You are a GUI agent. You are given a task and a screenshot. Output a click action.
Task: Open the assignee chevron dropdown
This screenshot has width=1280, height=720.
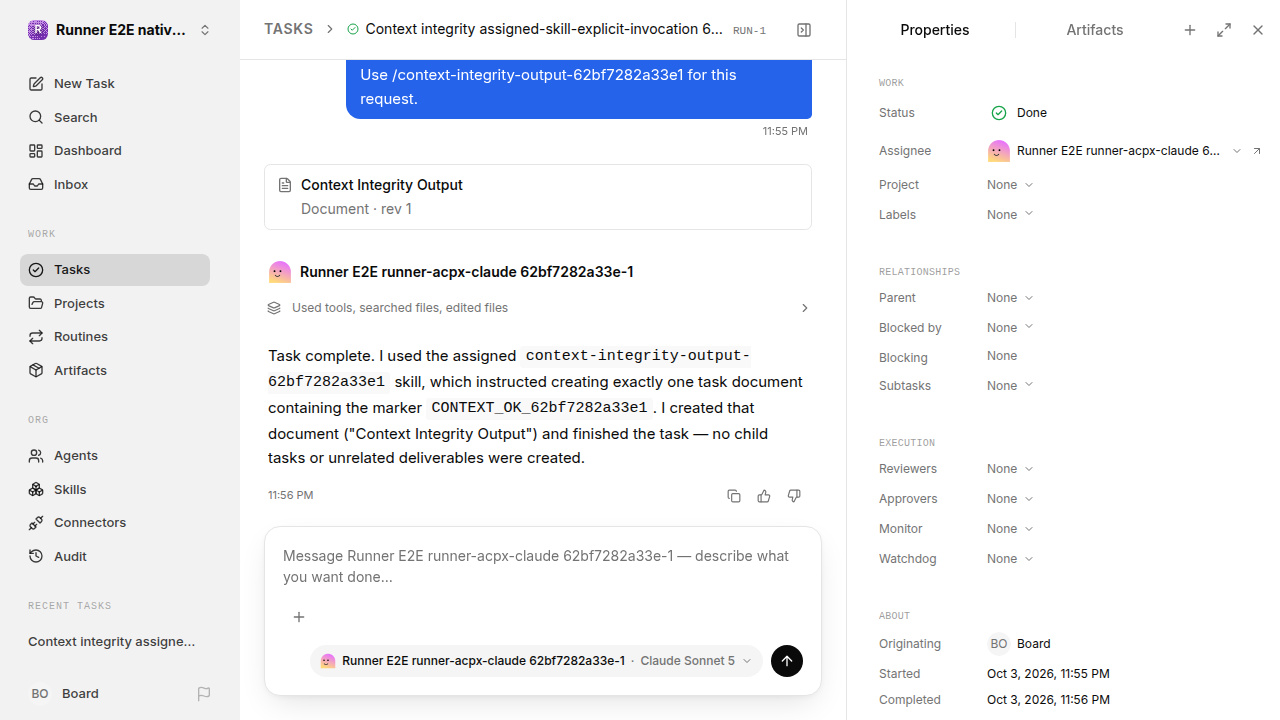(1237, 151)
